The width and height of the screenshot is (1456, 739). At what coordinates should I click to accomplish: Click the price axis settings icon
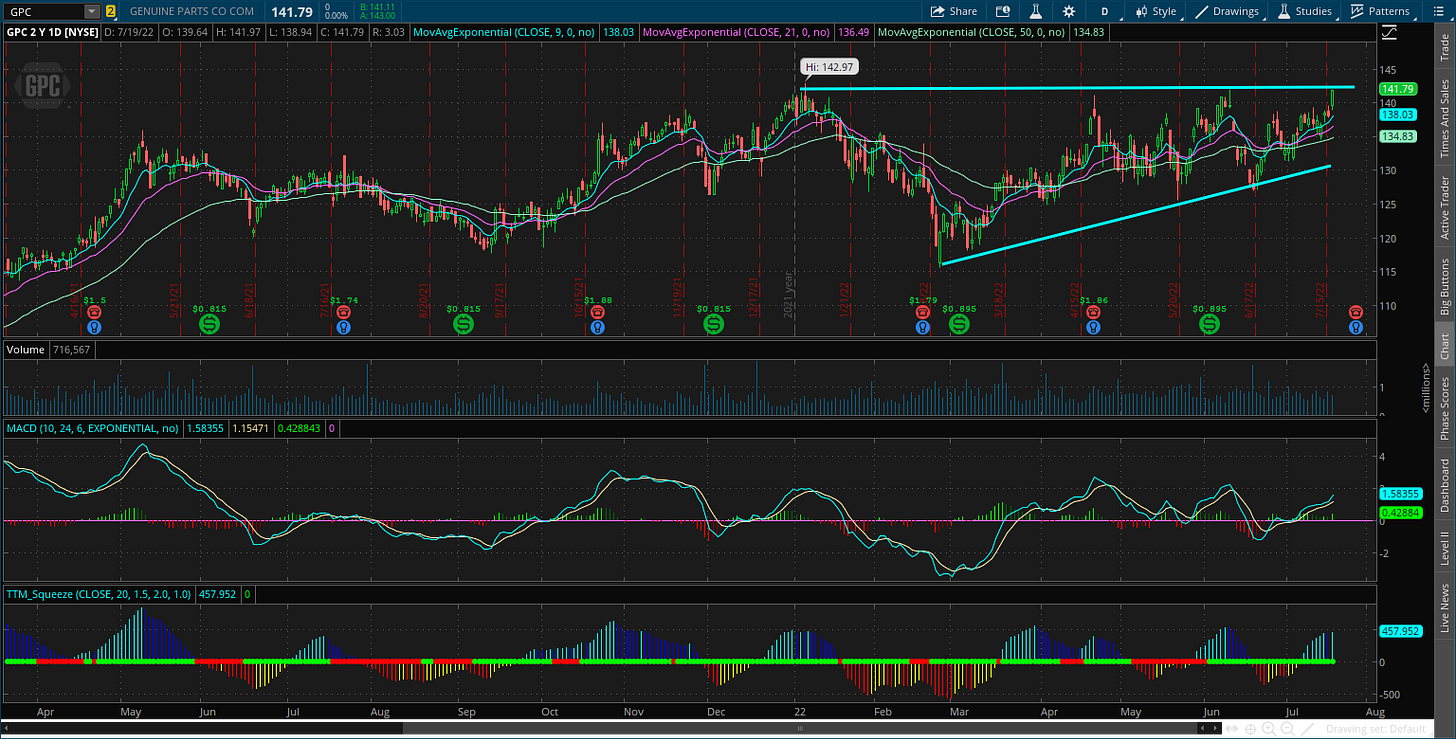point(1389,33)
